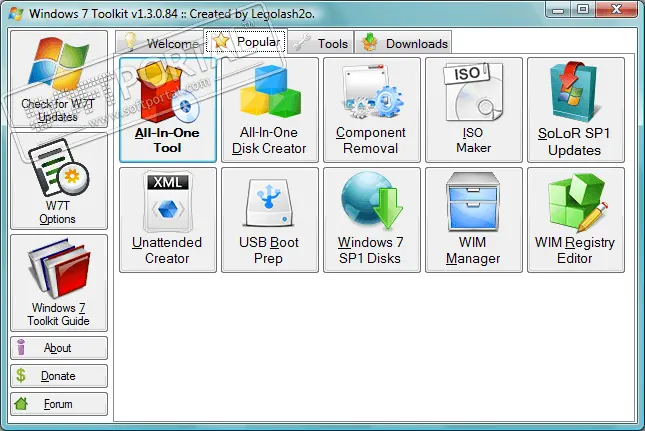
Task: Open Windows 7 SP1 Disks
Action: [371, 220]
